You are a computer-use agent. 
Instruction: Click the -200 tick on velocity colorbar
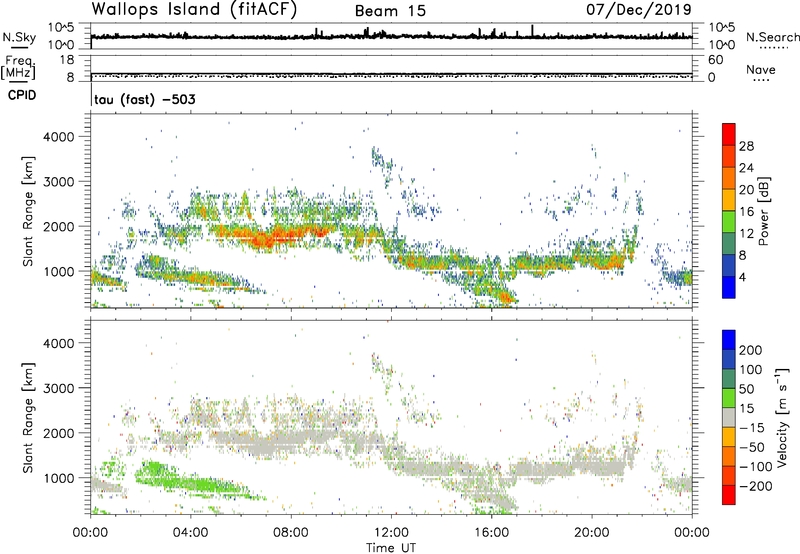coord(756,486)
